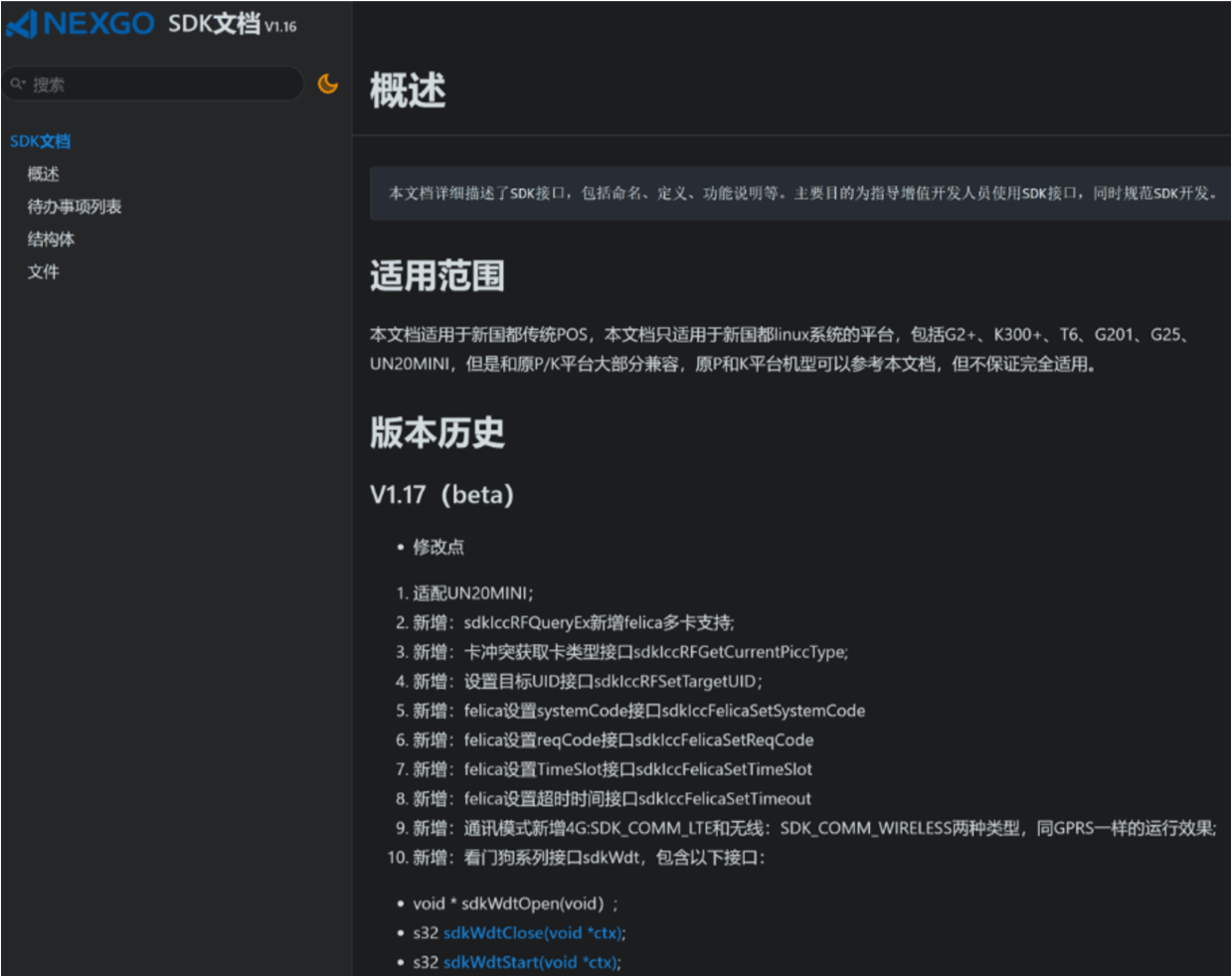Click the 本文档详细描述了SDK接口 description banner
Viewport: 1232px width, 977px height.
[800, 193]
